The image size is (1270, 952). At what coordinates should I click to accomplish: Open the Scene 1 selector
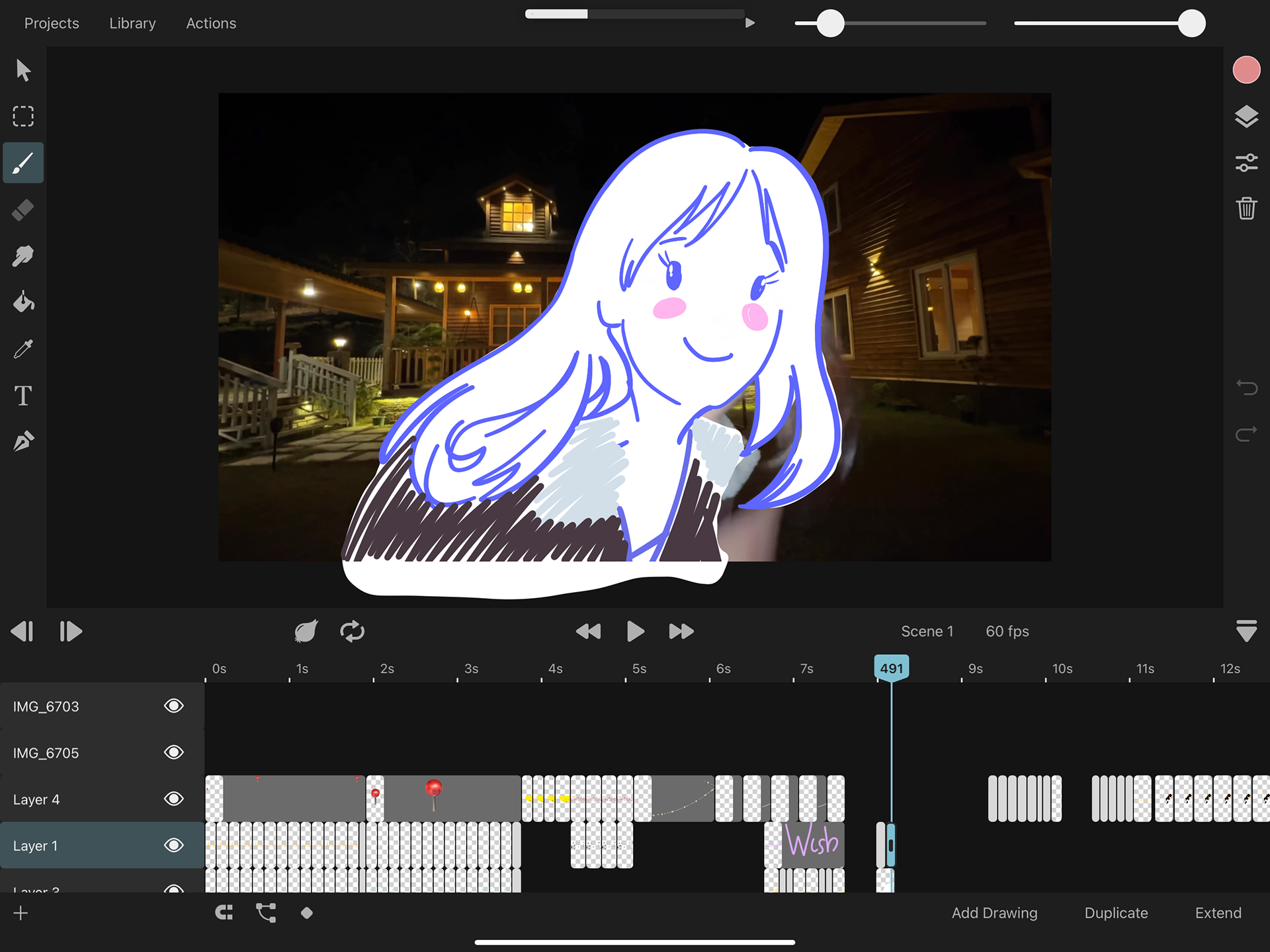pos(927,631)
